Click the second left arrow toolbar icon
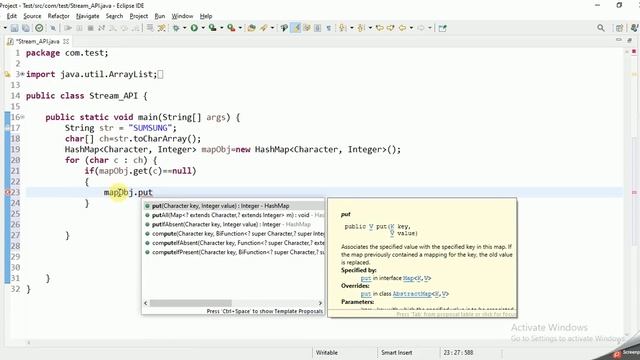Image resolution: width=640 pixels, height=360 pixels. coord(391,28)
